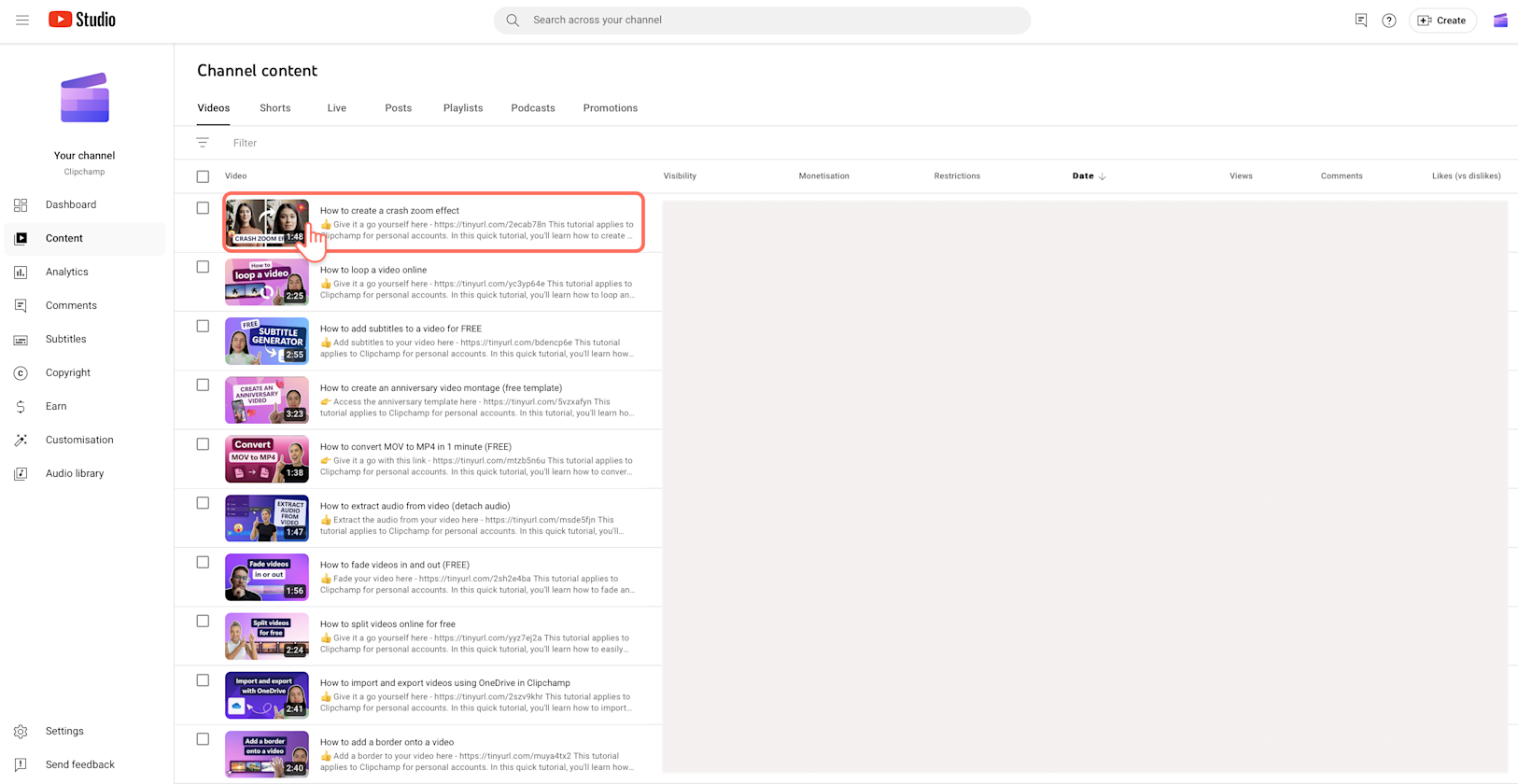Open the comments icon beside the help button

click(1361, 20)
